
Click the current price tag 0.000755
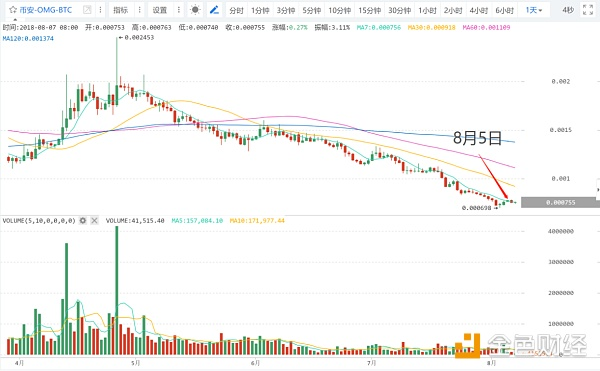560,202
